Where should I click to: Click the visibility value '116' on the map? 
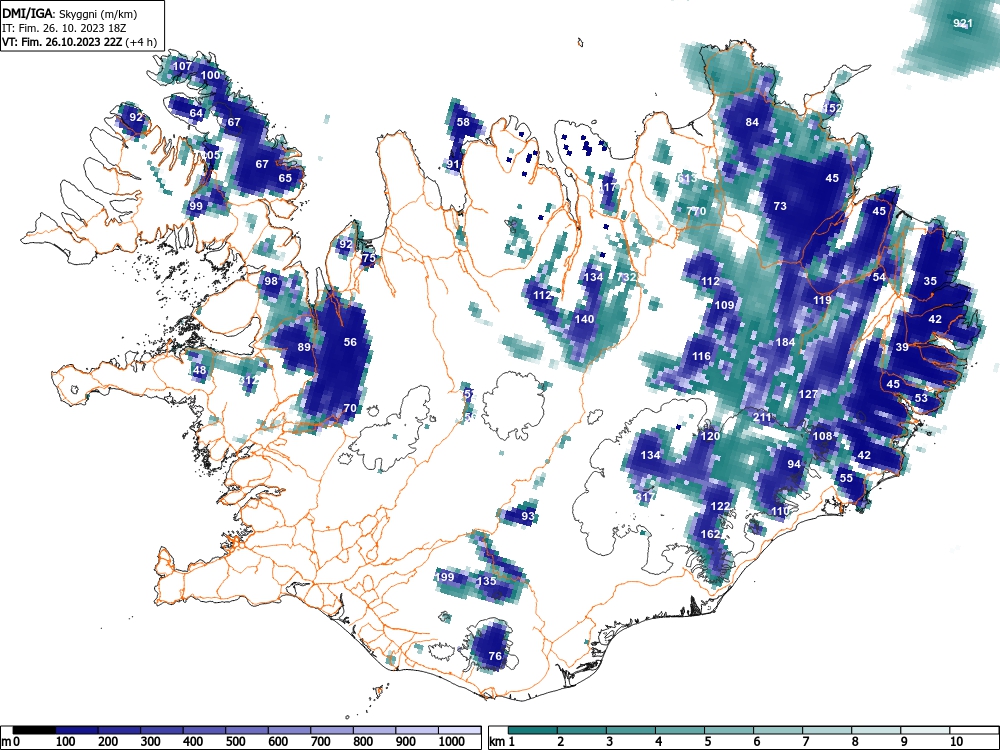click(702, 357)
